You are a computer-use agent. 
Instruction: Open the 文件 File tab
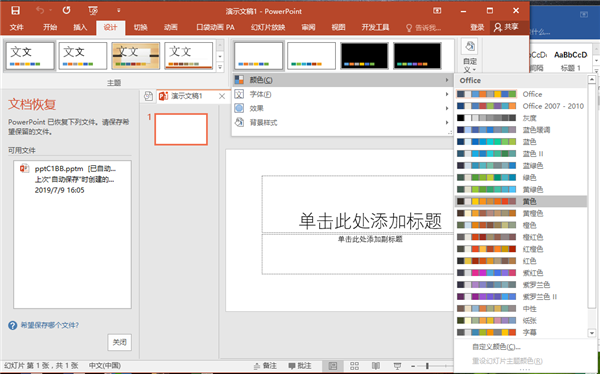pyautogui.click(x=16, y=27)
